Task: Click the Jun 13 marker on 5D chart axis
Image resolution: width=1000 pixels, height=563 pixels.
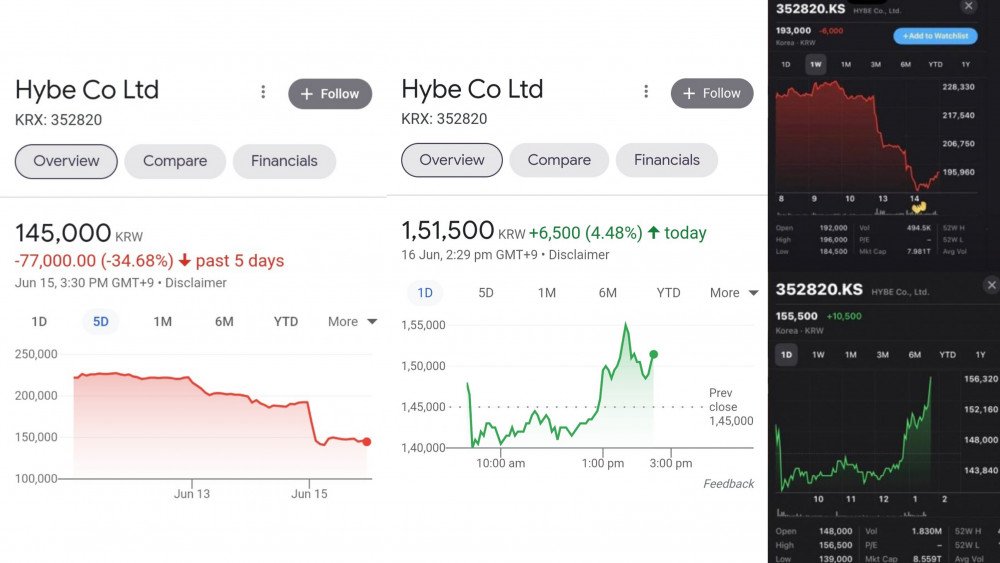Action: [192, 493]
